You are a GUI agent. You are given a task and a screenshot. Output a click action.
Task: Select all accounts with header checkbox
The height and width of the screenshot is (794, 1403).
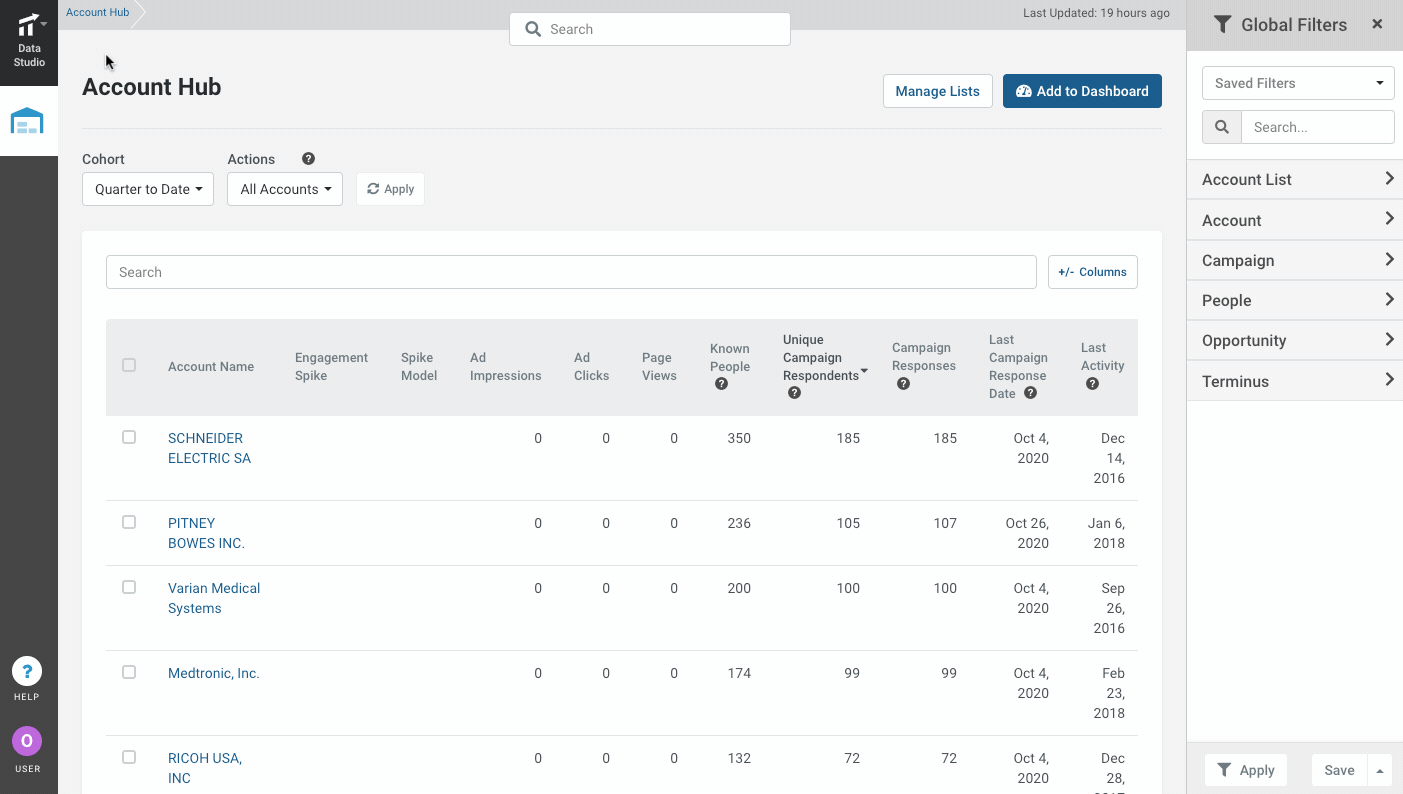click(129, 365)
